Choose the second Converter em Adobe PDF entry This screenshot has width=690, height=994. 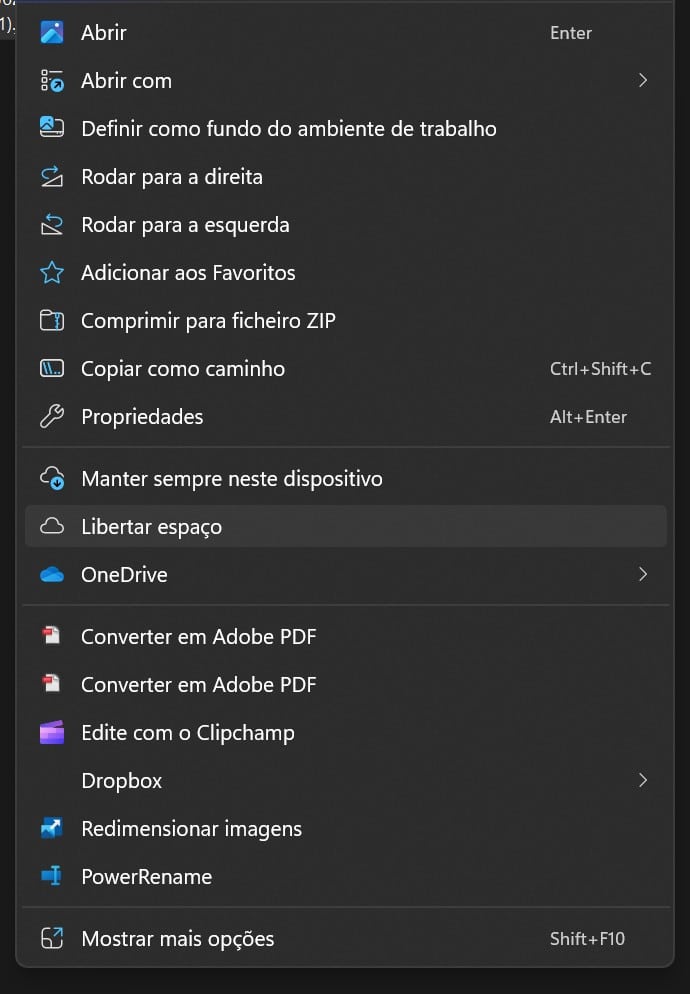pyautogui.click(x=198, y=685)
